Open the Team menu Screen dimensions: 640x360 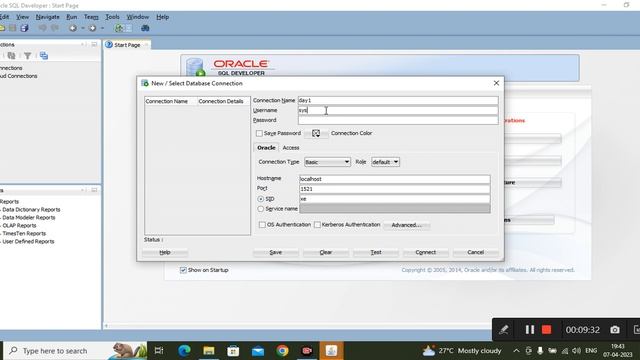[x=91, y=17]
